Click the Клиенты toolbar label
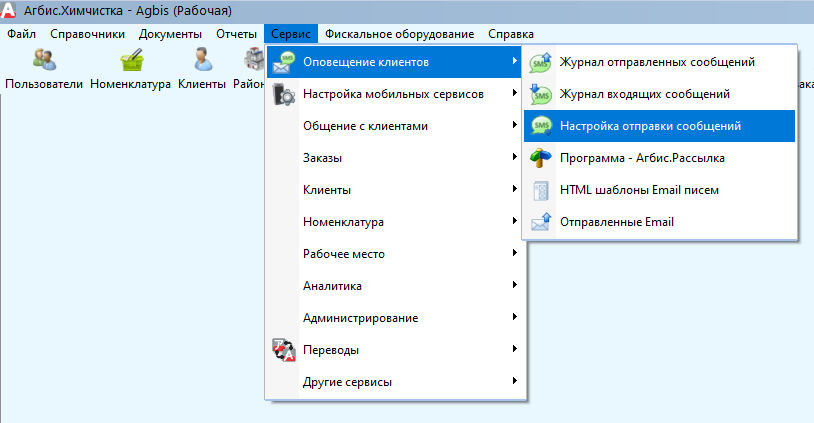This screenshot has height=423, width=814. click(x=202, y=84)
